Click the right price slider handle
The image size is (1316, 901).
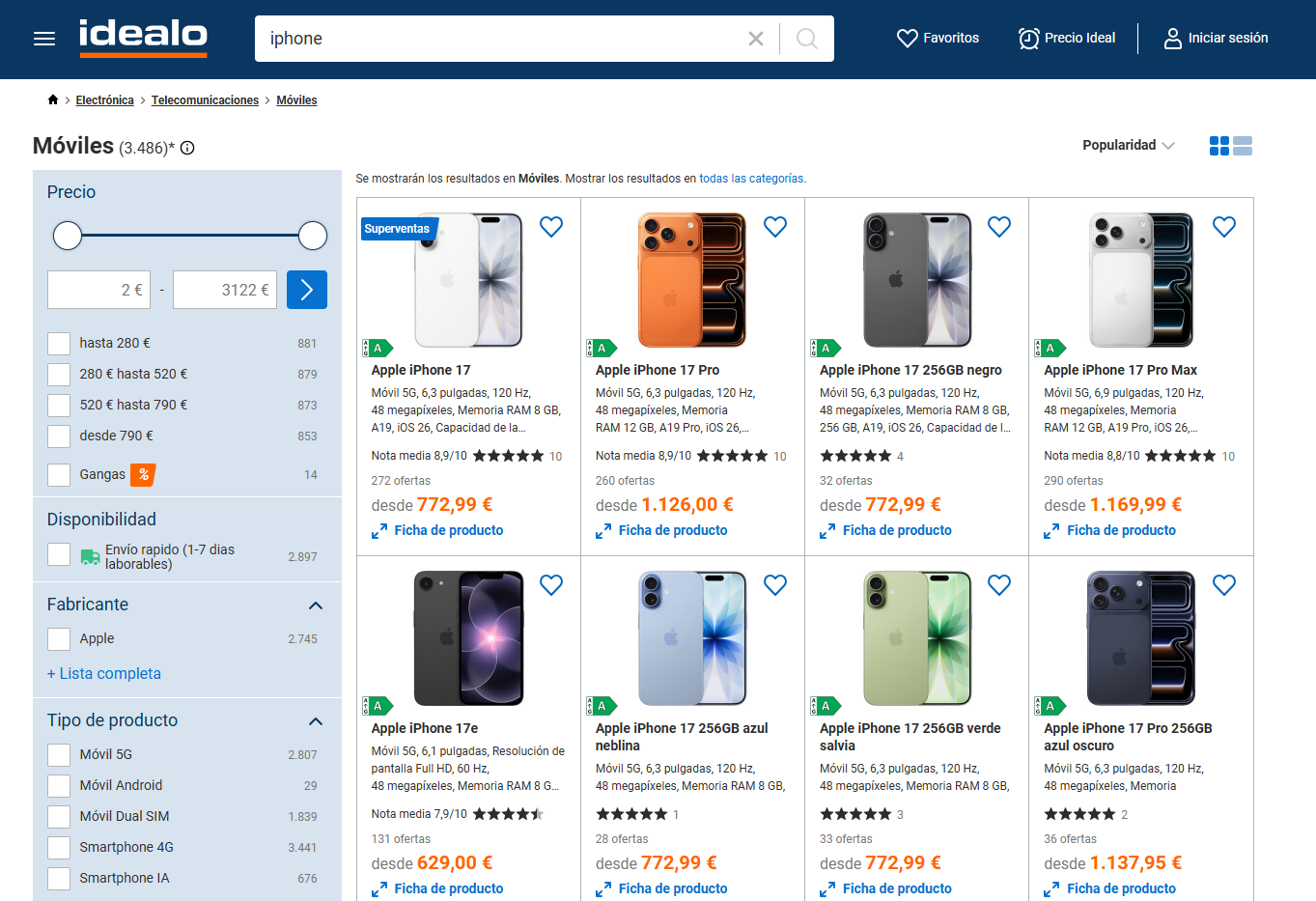(313, 236)
